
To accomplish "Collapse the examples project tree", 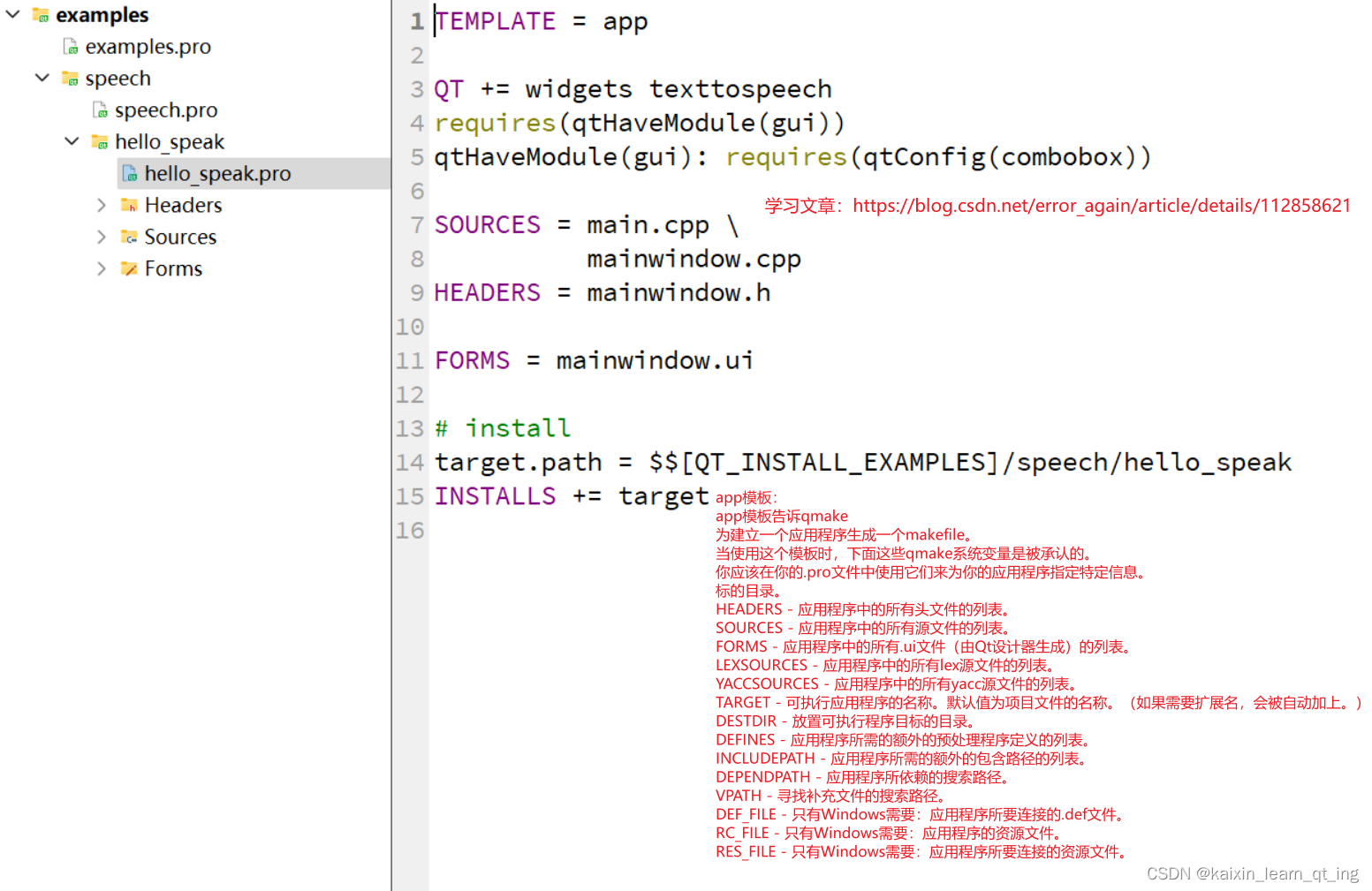I will 11,14.
